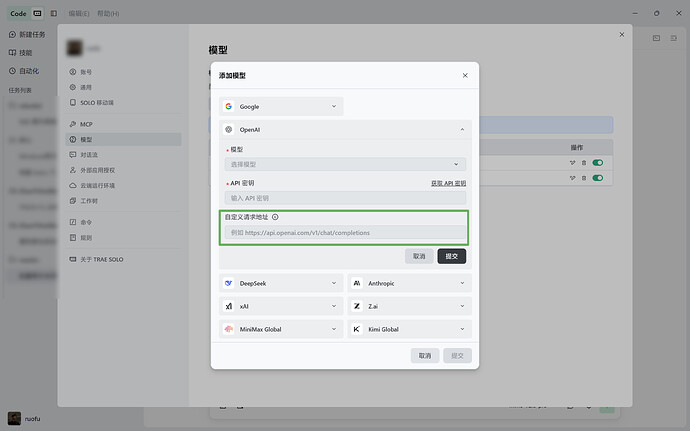Click the 模型 page heading
The width and height of the screenshot is (690, 431).
click(218, 50)
